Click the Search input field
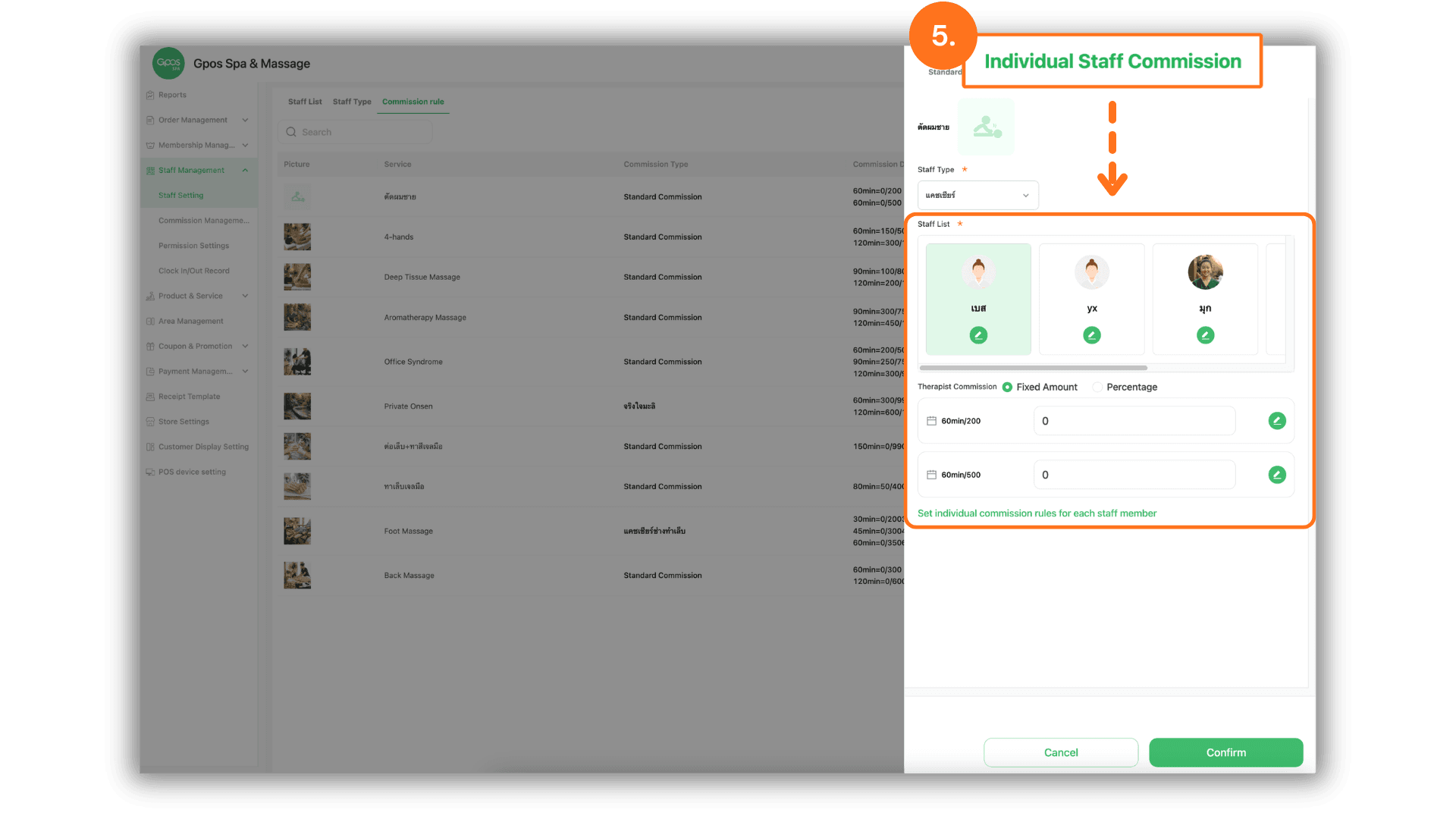1456x819 pixels. [355, 132]
